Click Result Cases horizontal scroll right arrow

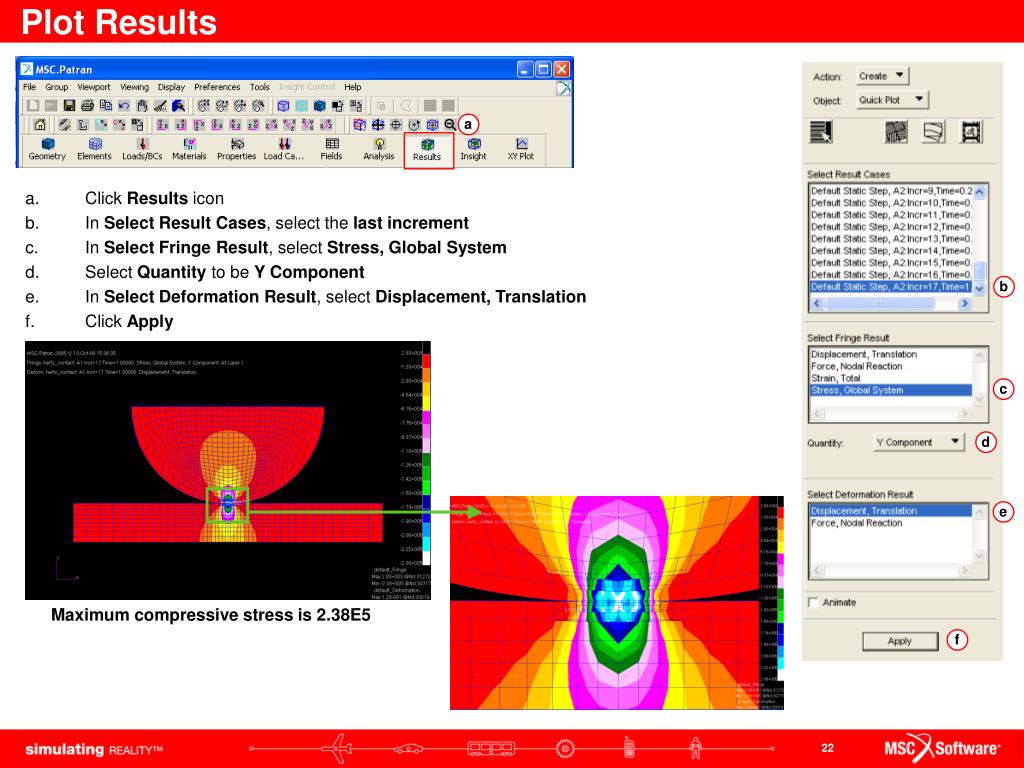[965, 304]
